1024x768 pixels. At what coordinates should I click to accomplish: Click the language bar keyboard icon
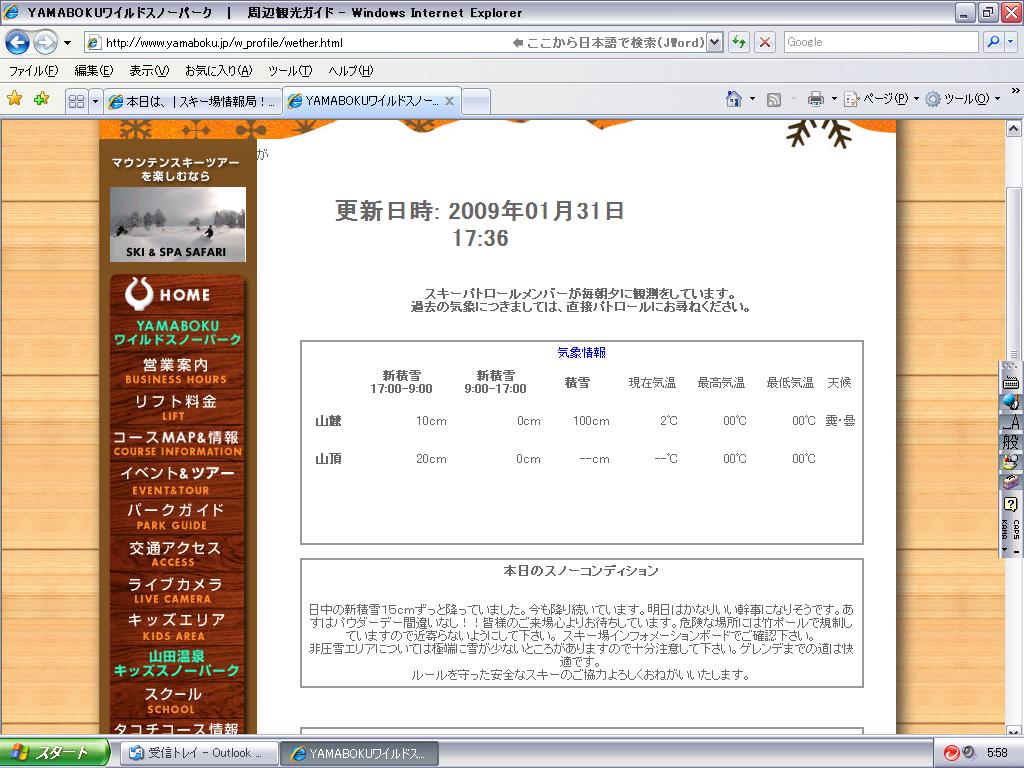1010,383
